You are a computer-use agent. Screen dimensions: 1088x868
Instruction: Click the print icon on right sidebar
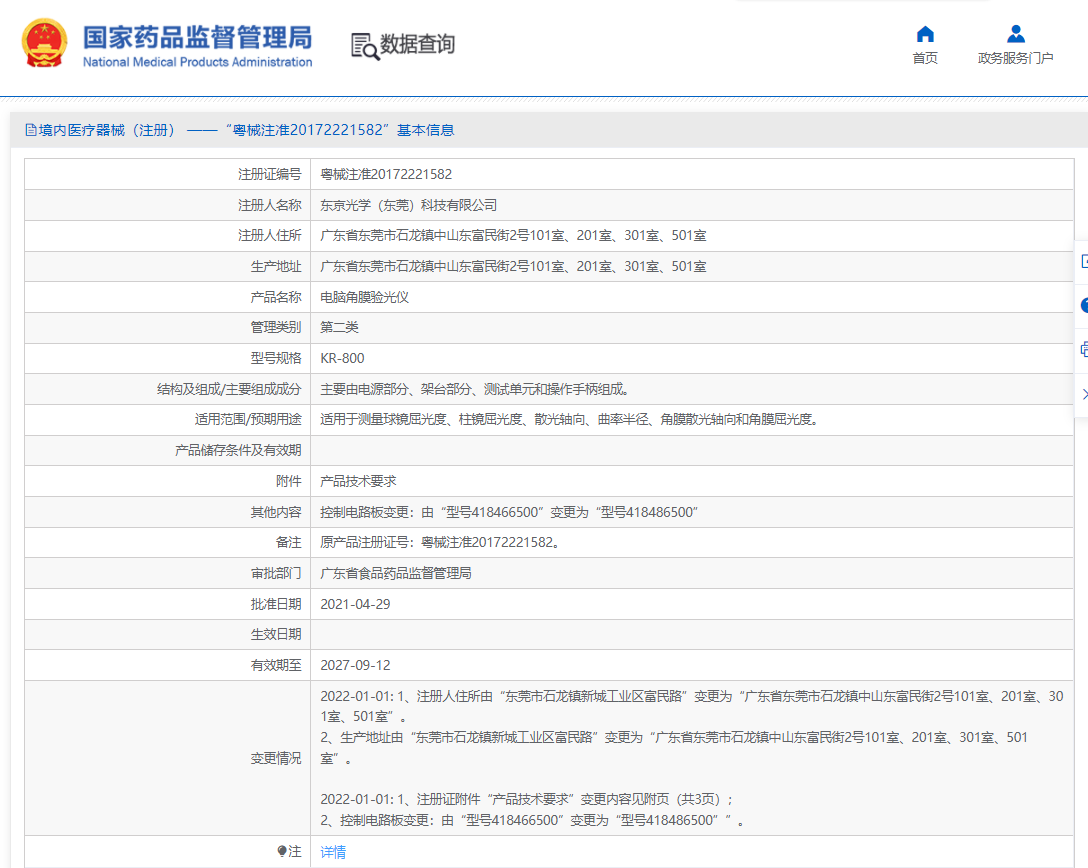point(1084,350)
